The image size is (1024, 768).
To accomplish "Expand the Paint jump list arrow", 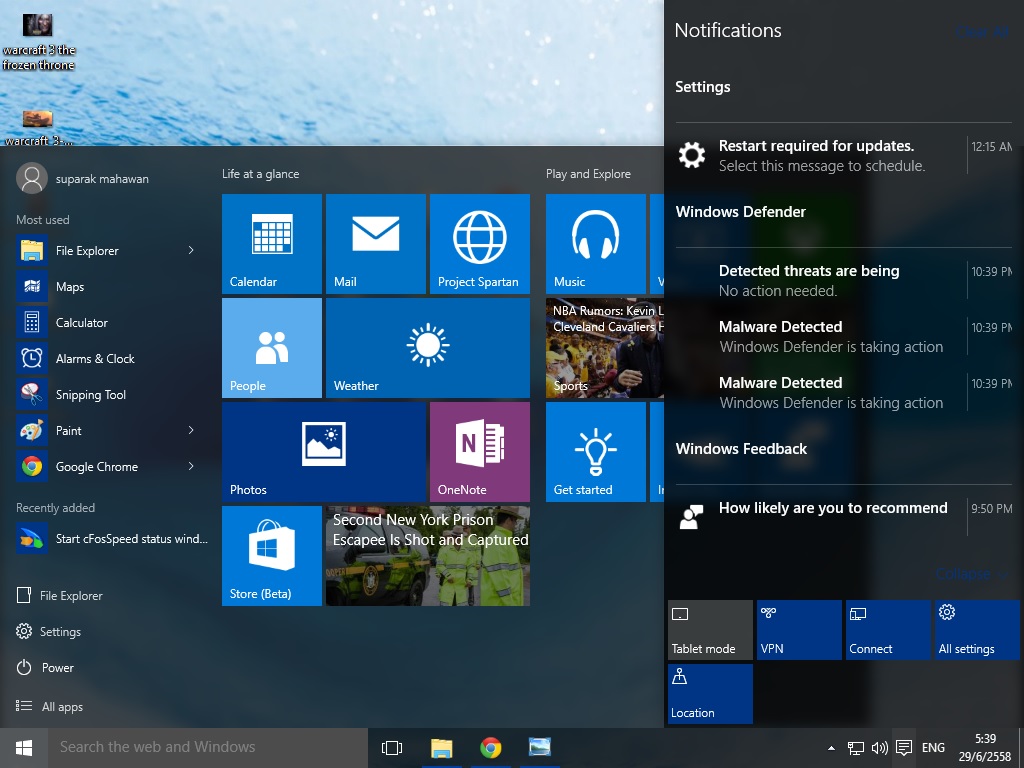I will pyautogui.click(x=191, y=431).
